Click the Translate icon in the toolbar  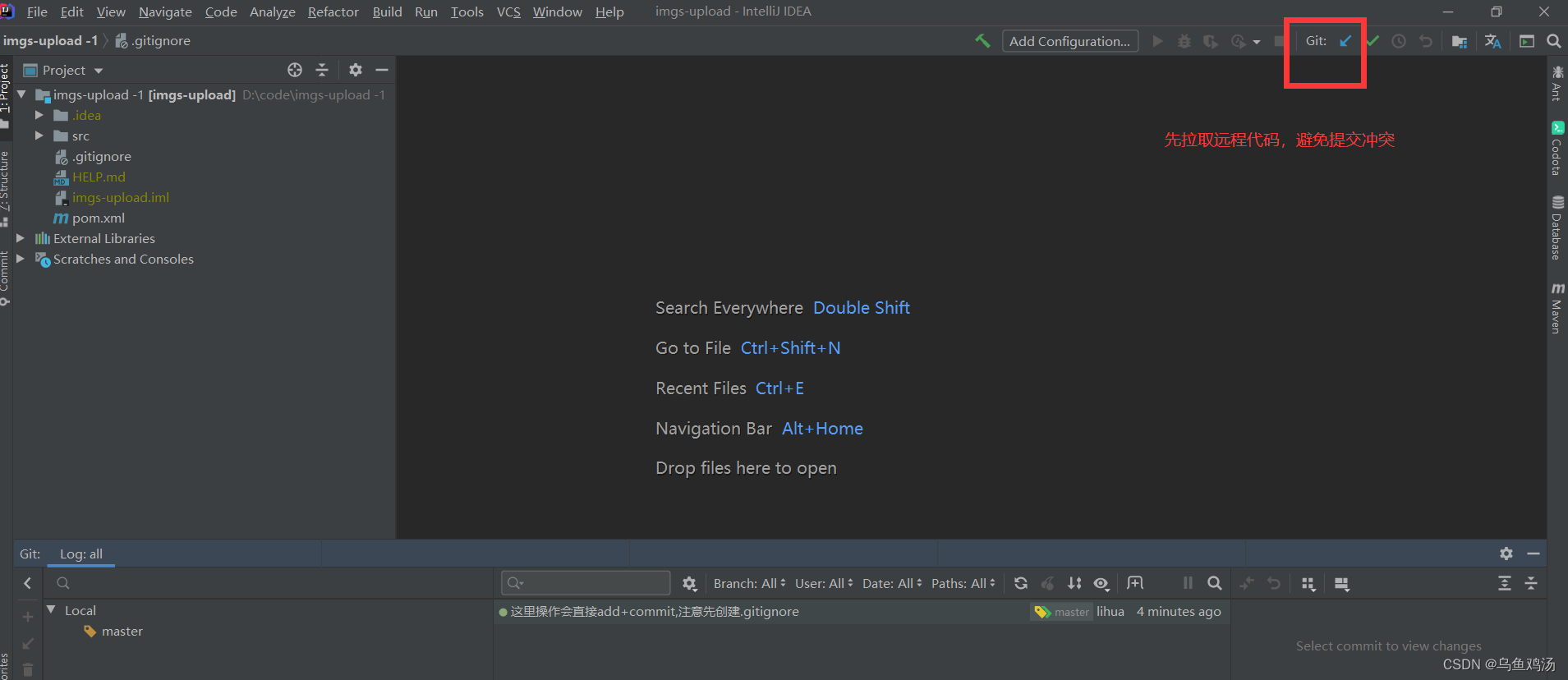pos(1493,41)
